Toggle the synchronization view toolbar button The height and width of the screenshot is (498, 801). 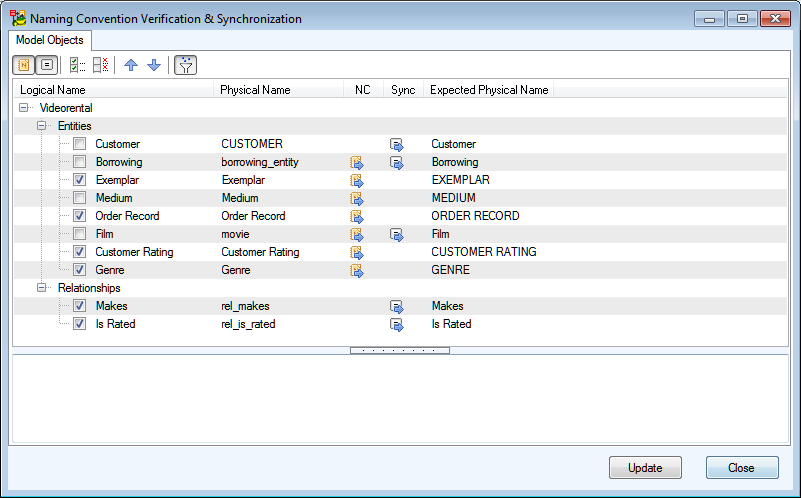pos(46,65)
